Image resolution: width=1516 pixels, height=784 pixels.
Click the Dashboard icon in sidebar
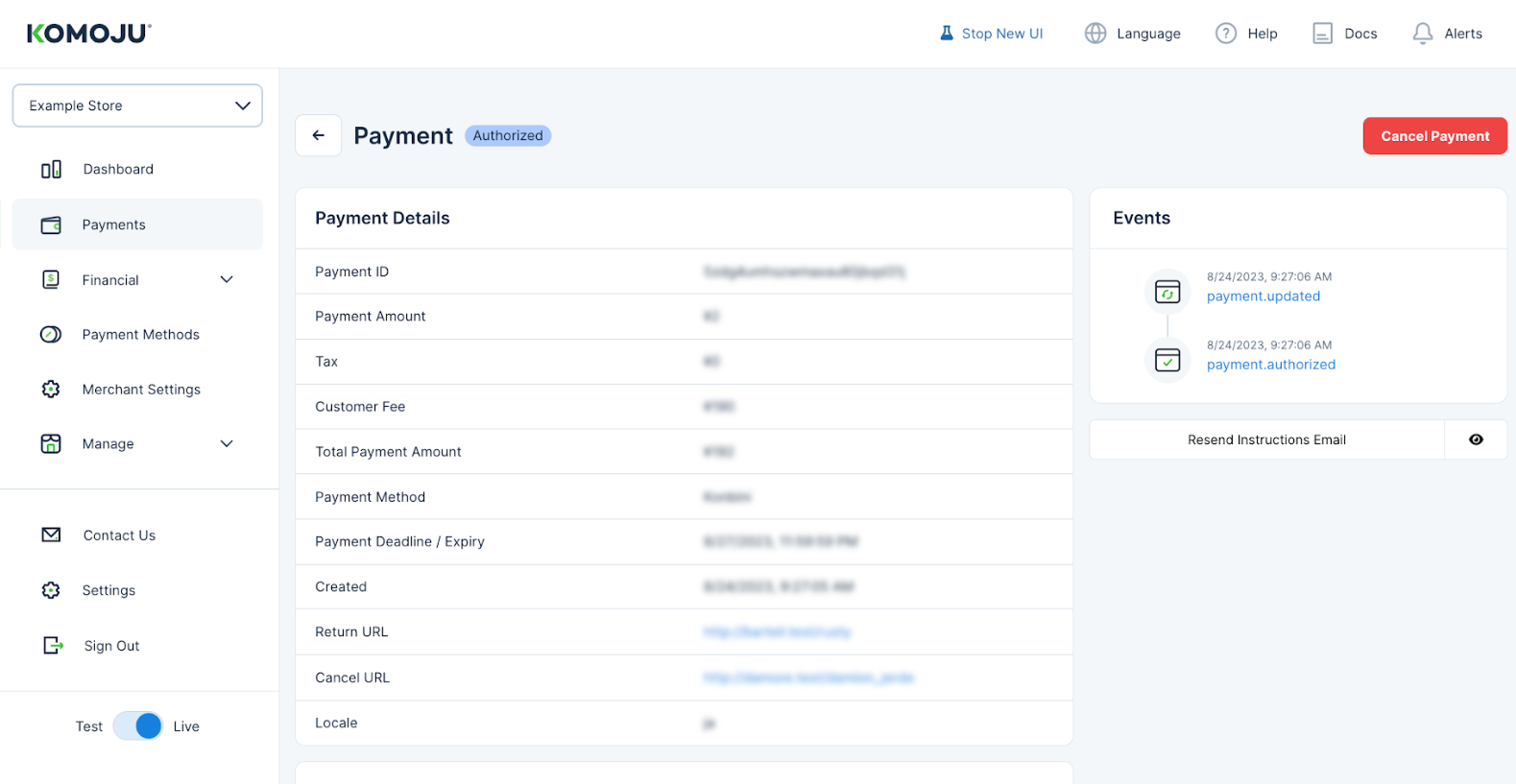coord(51,170)
